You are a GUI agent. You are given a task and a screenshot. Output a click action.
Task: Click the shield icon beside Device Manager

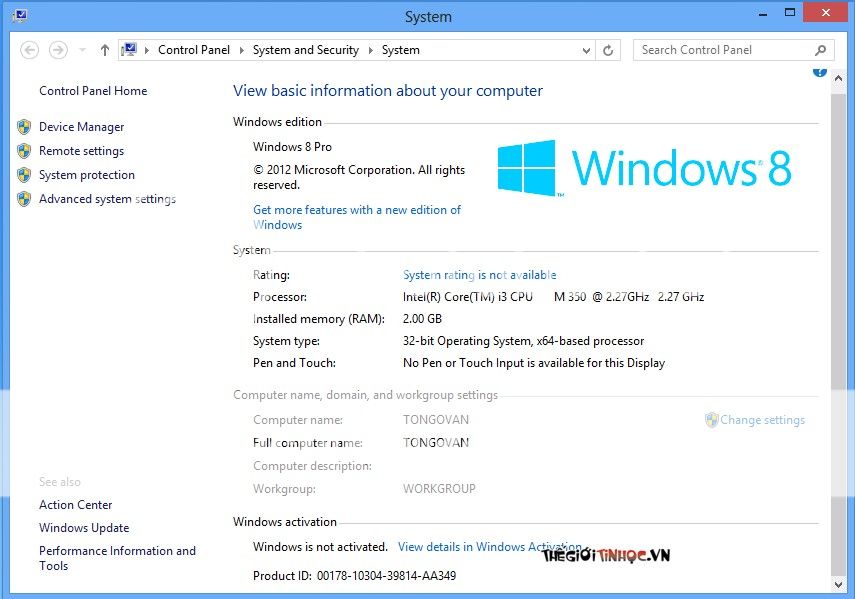tap(24, 127)
